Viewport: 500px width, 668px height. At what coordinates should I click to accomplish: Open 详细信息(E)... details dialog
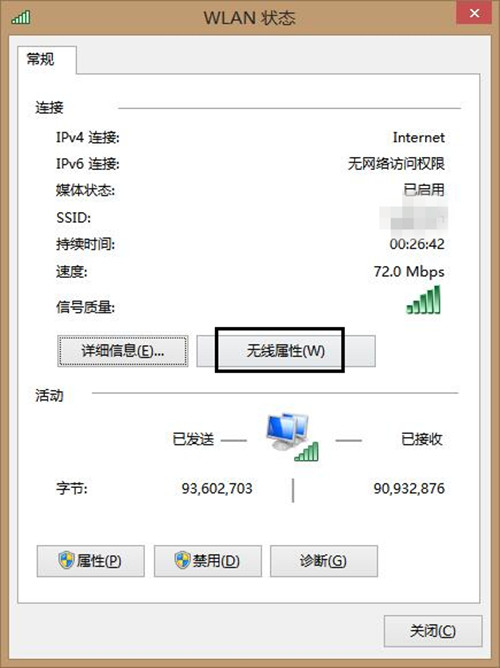point(123,351)
